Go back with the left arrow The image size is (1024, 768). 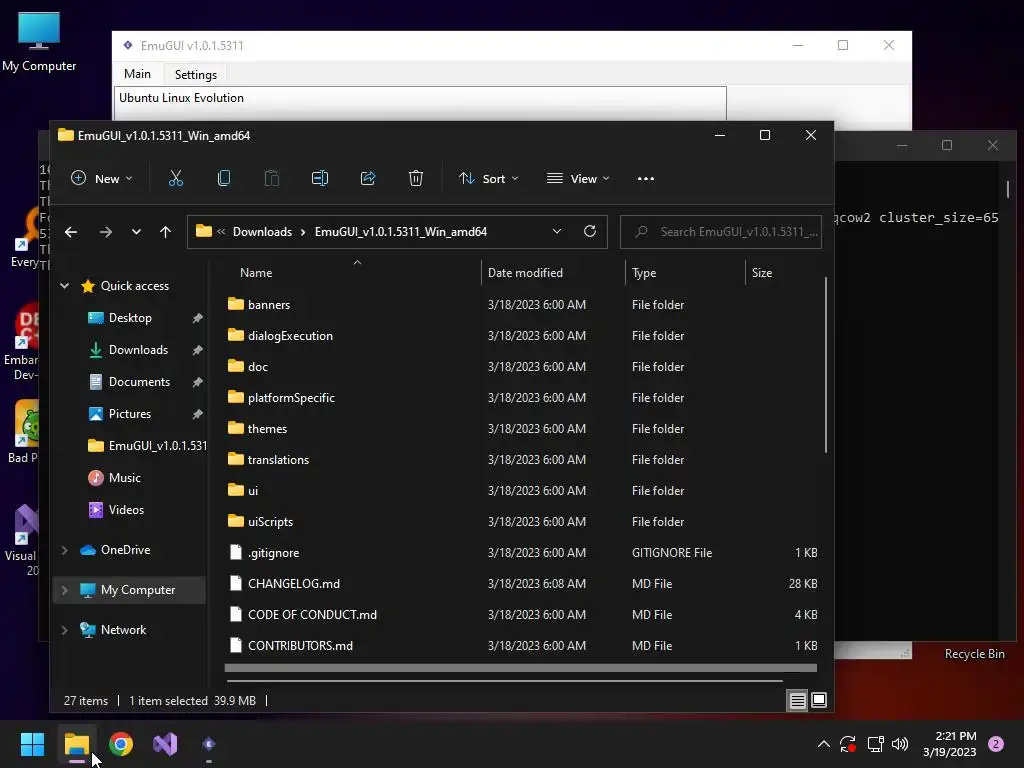tap(71, 232)
